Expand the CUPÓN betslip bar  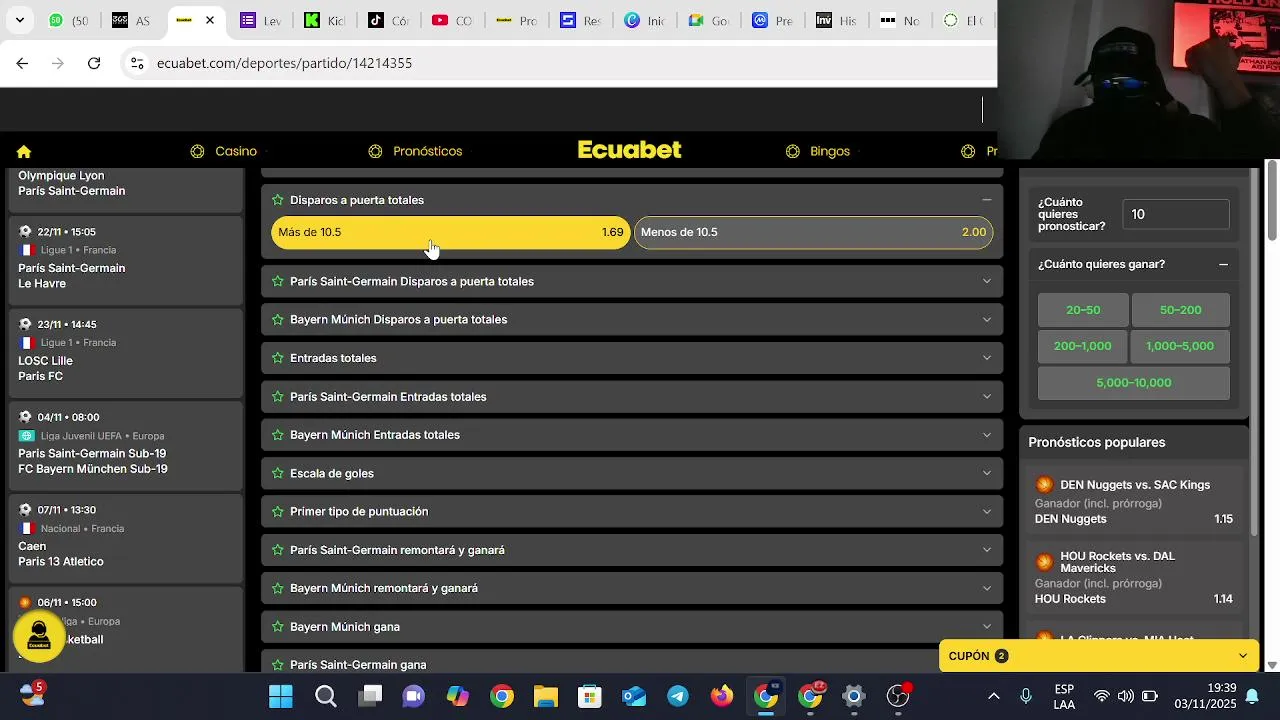pos(1098,656)
